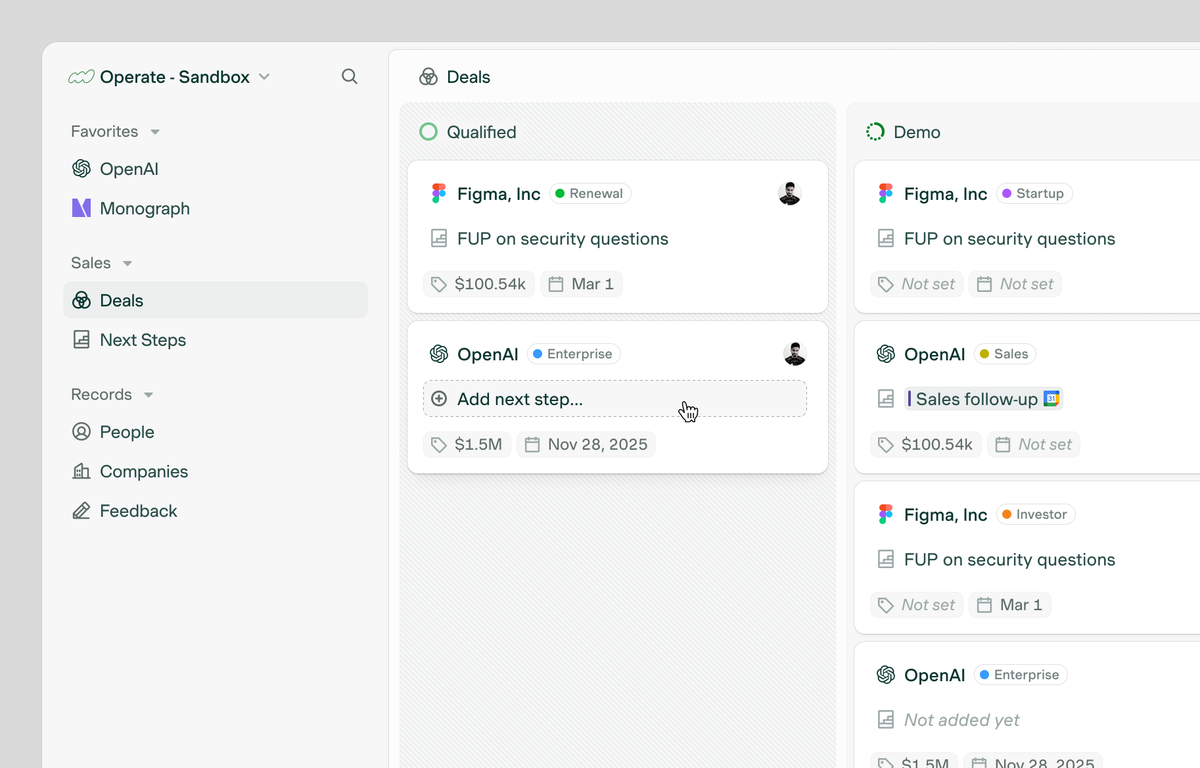Open OpenAI company name in Qualified card
Screen dimensions: 1200x768
[x=488, y=354]
